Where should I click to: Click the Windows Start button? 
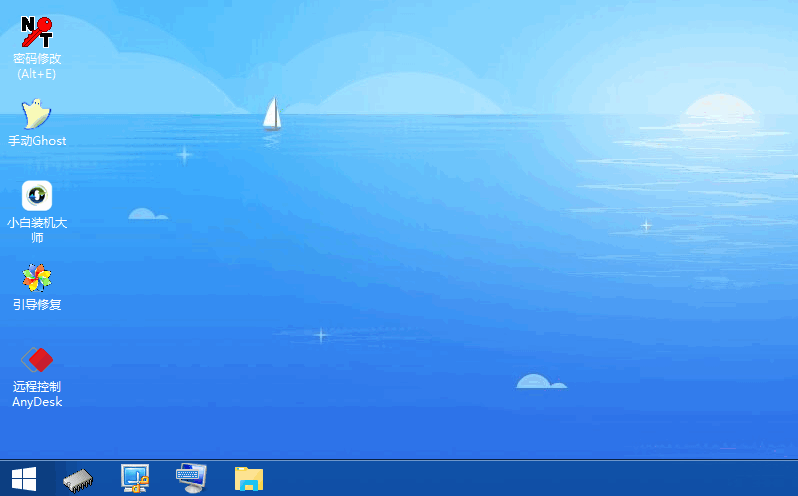click(x=23, y=479)
